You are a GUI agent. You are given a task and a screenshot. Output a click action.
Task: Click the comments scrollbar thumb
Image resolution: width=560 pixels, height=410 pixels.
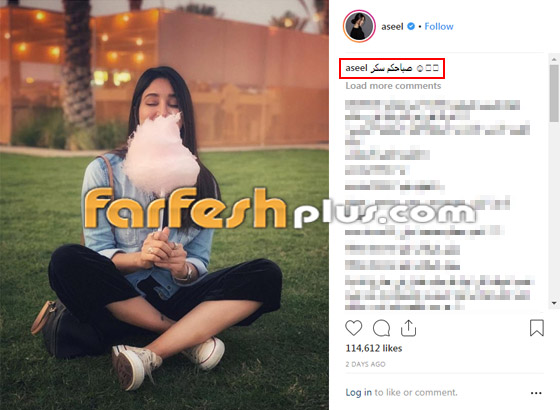[x=554, y=93]
